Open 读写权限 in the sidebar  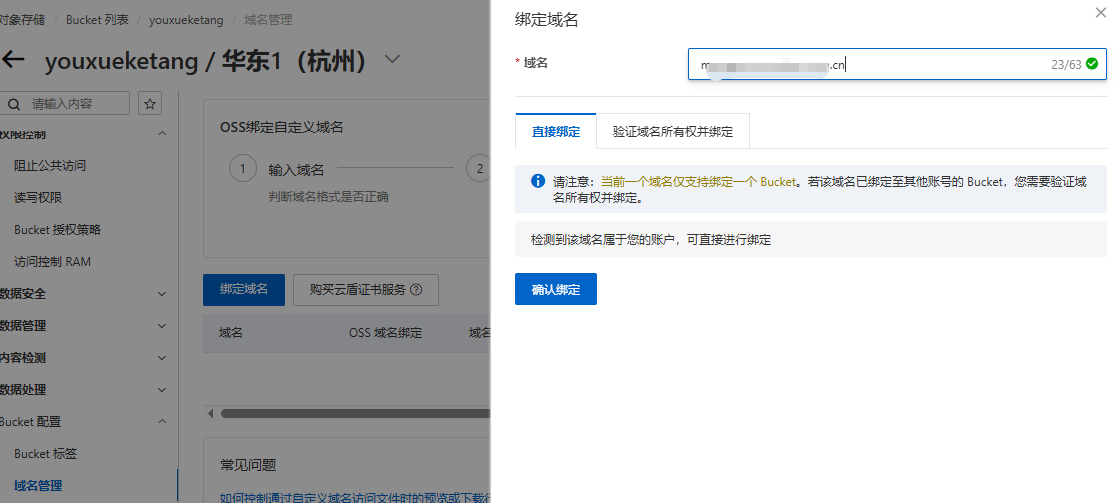pyautogui.click(x=38, y=198)
